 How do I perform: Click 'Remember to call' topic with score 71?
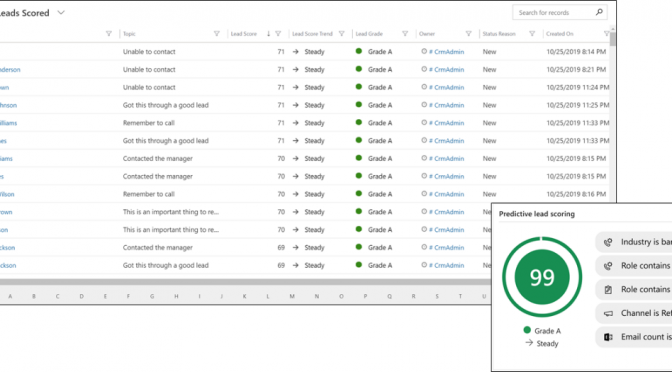tap(149, 123)
